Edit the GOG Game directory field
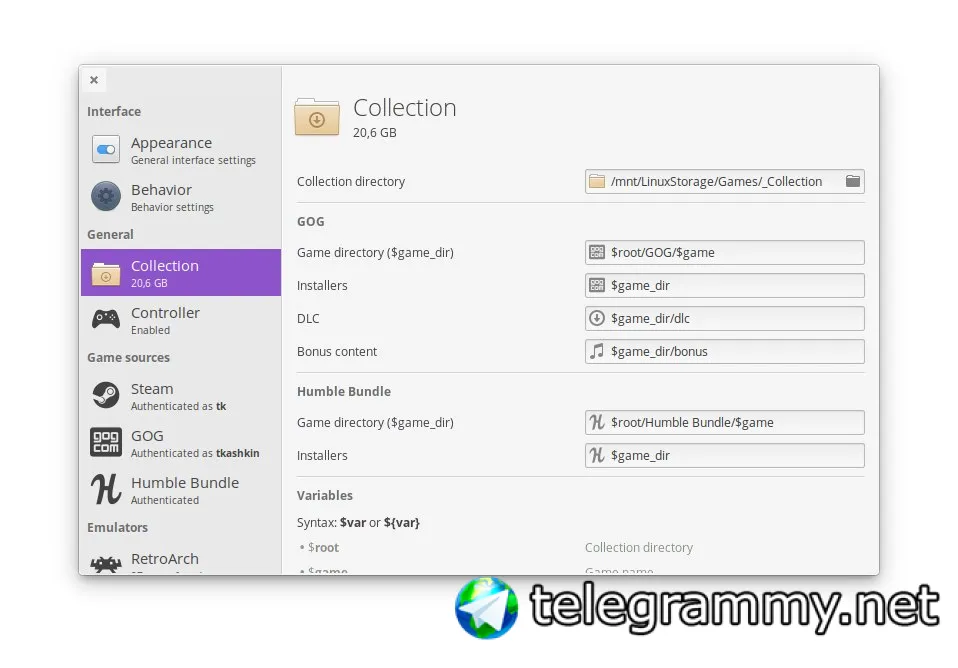The width and height of the screenshot is (958, 668). tap(724, 252)
